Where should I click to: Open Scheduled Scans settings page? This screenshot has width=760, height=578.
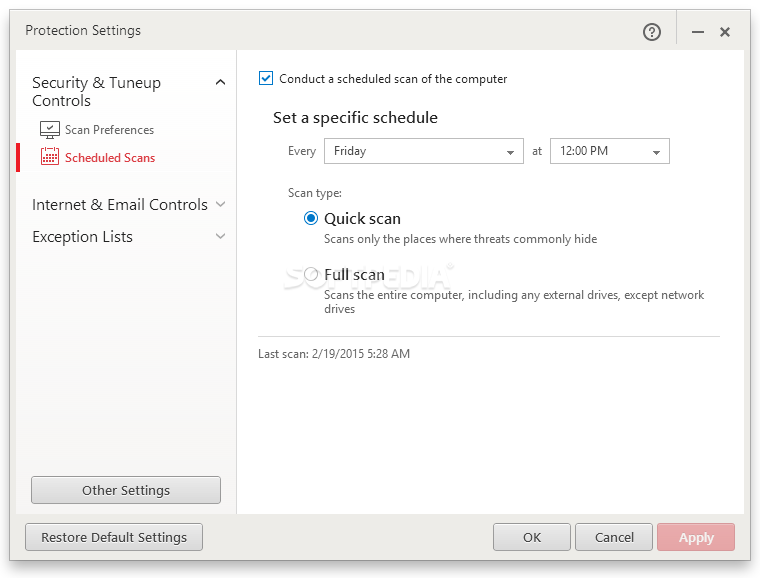[x=110, y=157]
